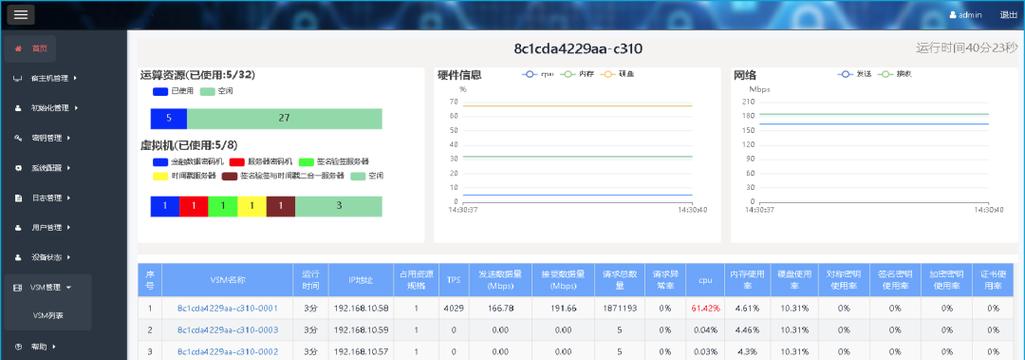
Task: Click the VSM管理 sidebar icon
Action: click(x=18, y=287)
